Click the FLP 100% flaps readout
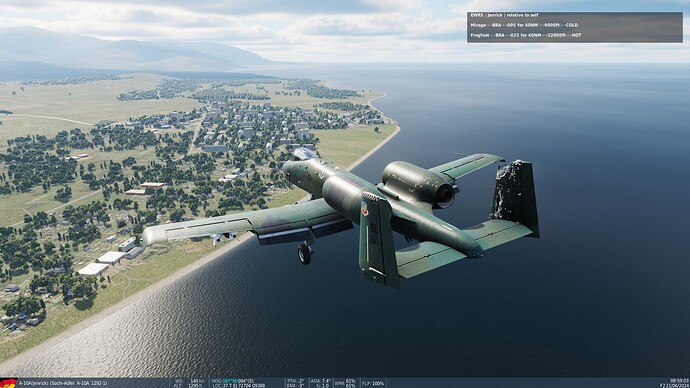Image resolution: width=690 pixels, height=388 pixels. tap(373, 383)
